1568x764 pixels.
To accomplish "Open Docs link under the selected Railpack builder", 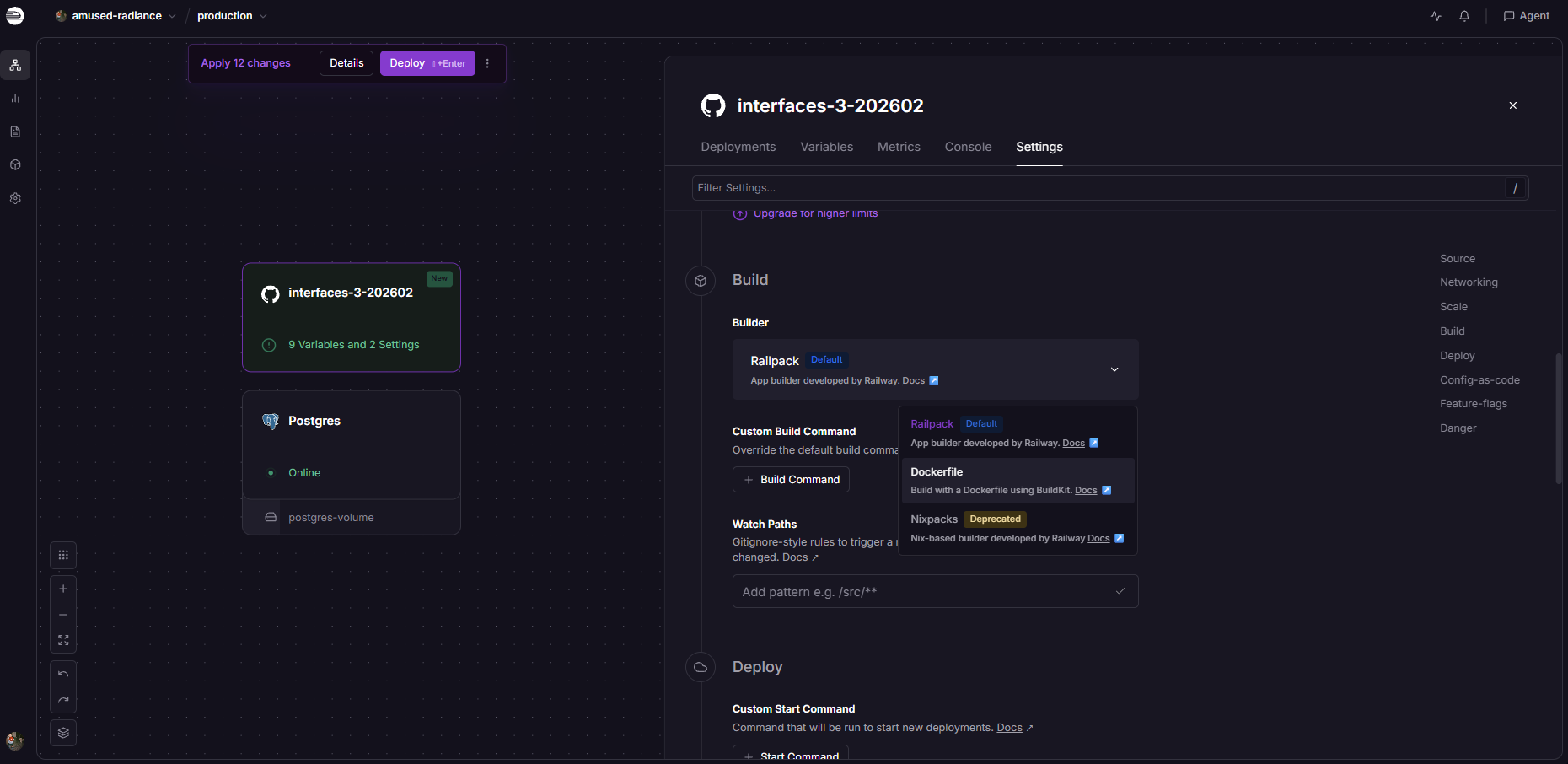I will point(913,381).
